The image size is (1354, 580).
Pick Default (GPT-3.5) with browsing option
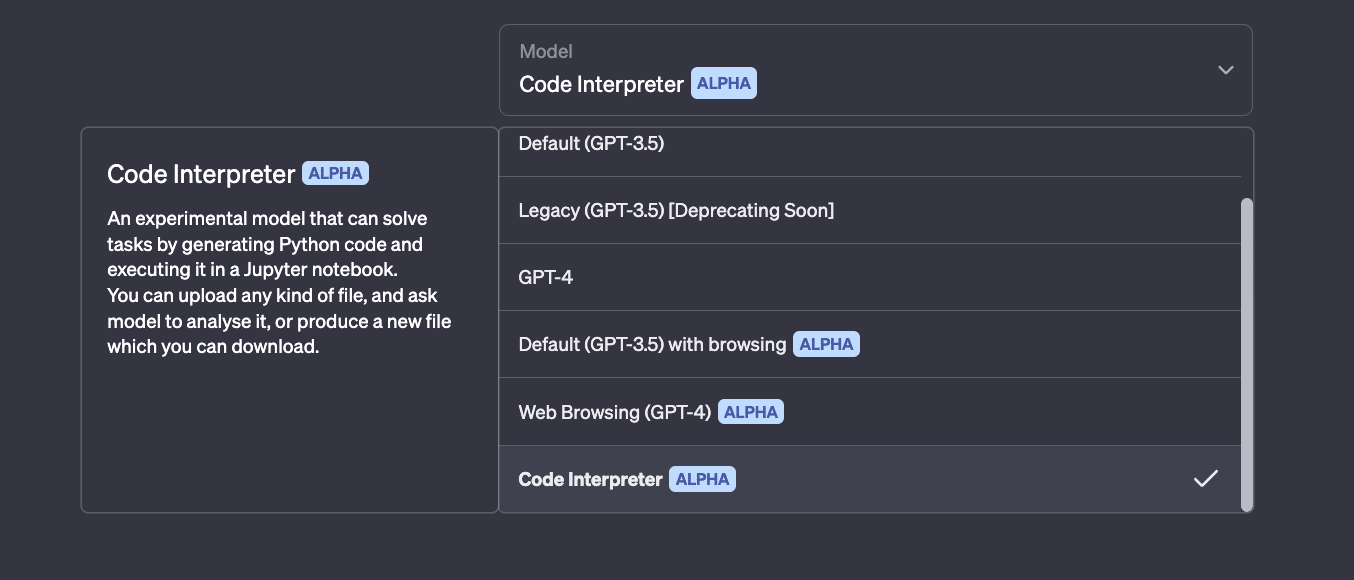click(870, 344)
